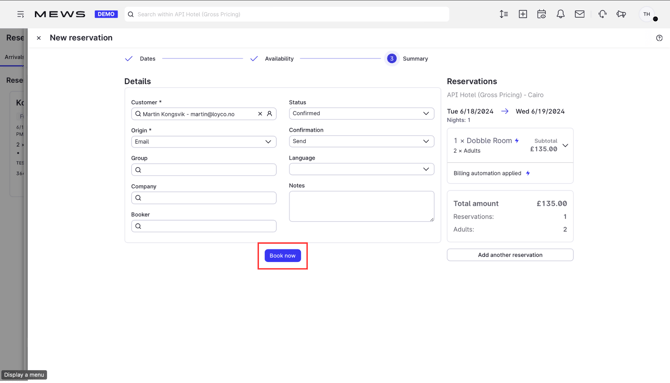670x383 pixels.
Task: Close the New reservation panel
Action: click(x=39, y=38)
